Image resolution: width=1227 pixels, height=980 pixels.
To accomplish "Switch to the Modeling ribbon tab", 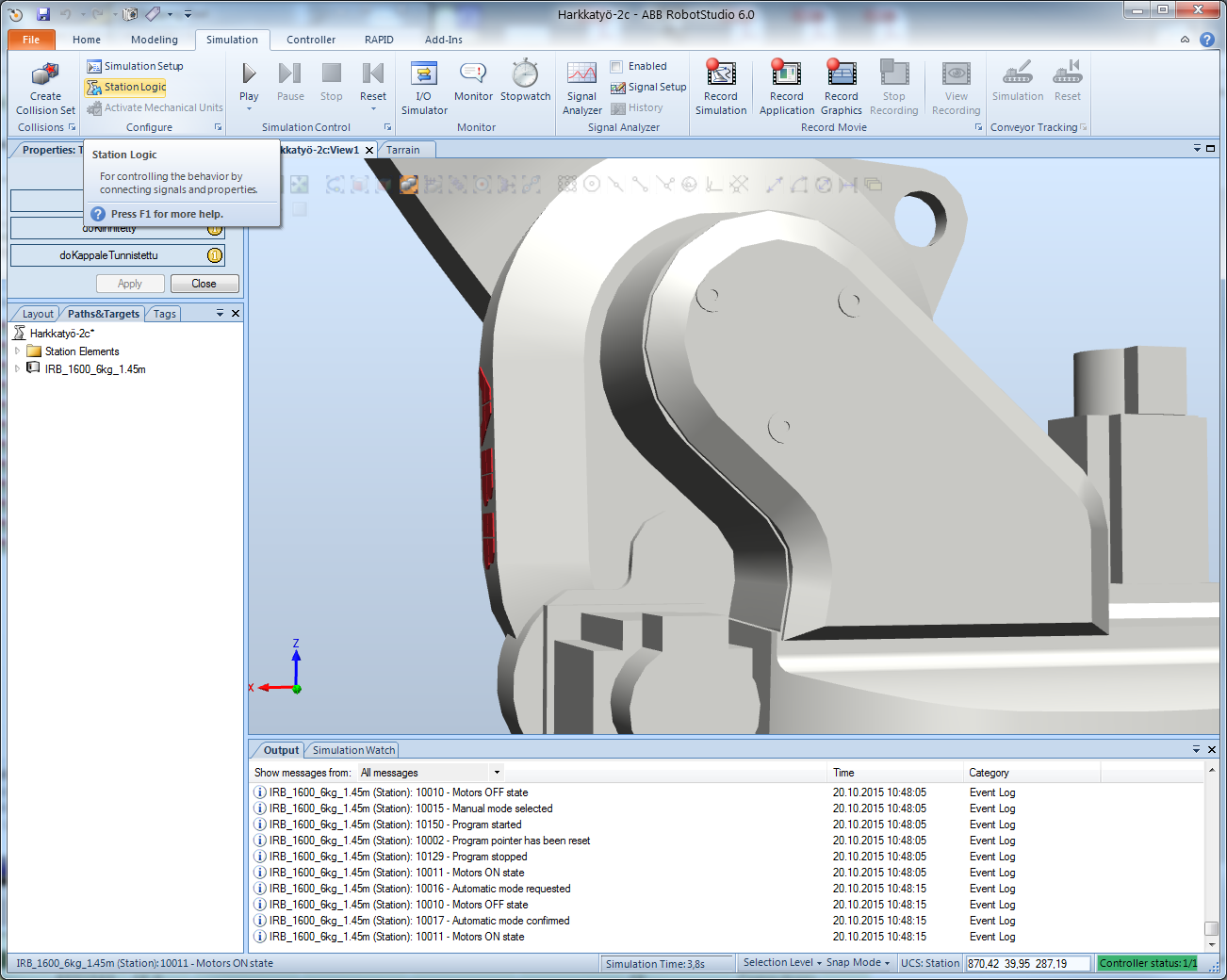I will tap(155, 40).
